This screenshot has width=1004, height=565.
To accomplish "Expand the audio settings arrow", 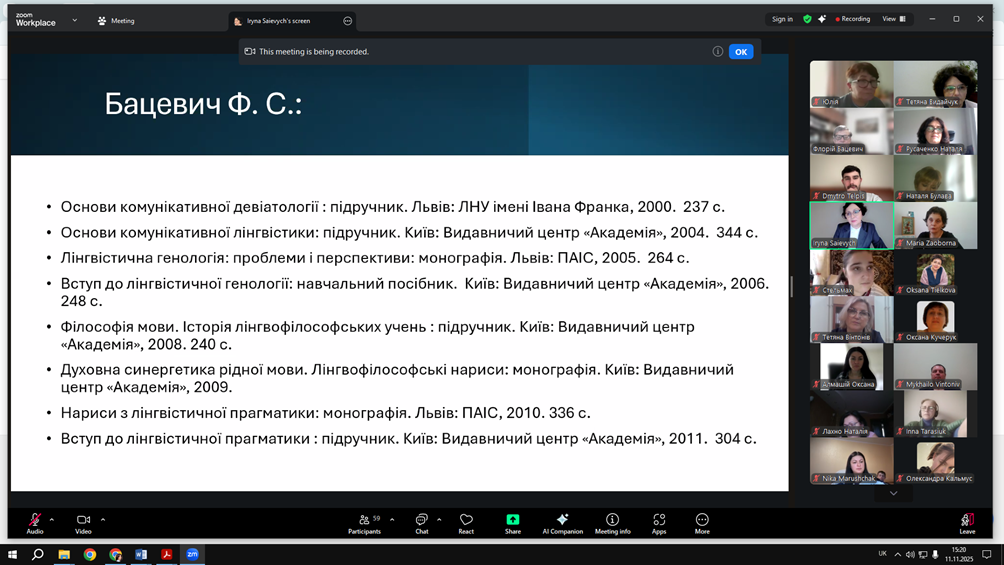I will pyautogui.click(x=52, y=519).
